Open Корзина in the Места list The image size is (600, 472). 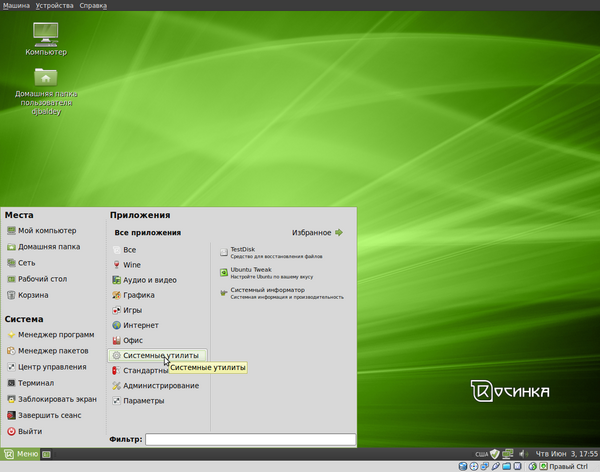pos(33,295)
